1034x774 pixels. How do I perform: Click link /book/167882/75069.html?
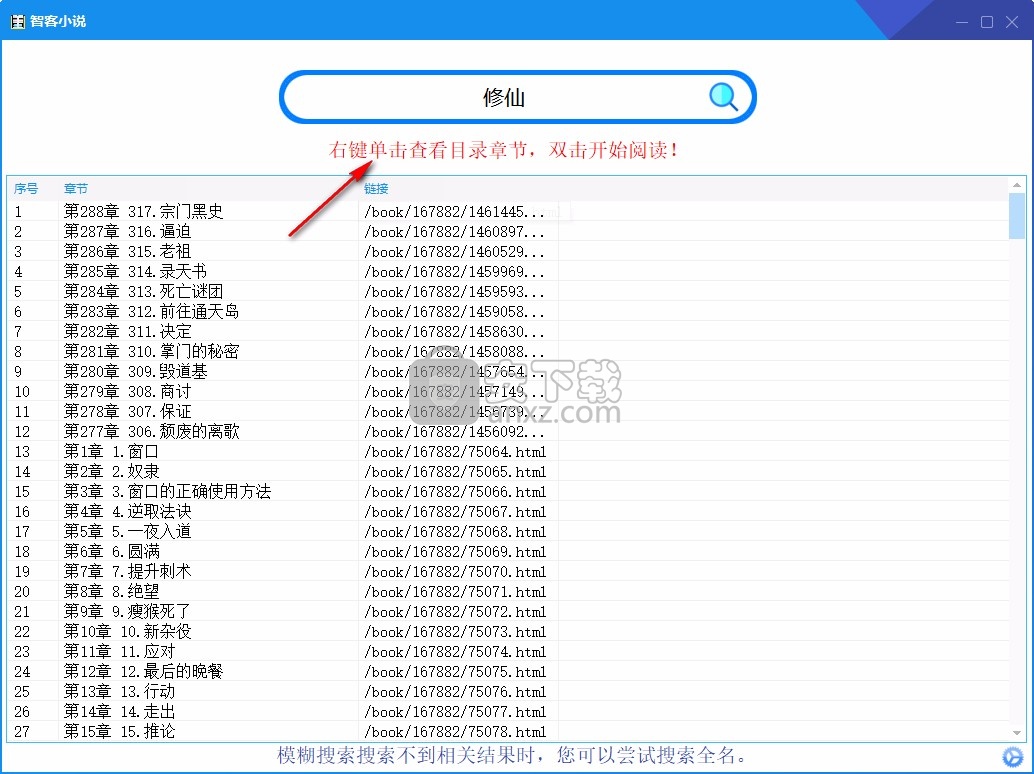point(455,552)
